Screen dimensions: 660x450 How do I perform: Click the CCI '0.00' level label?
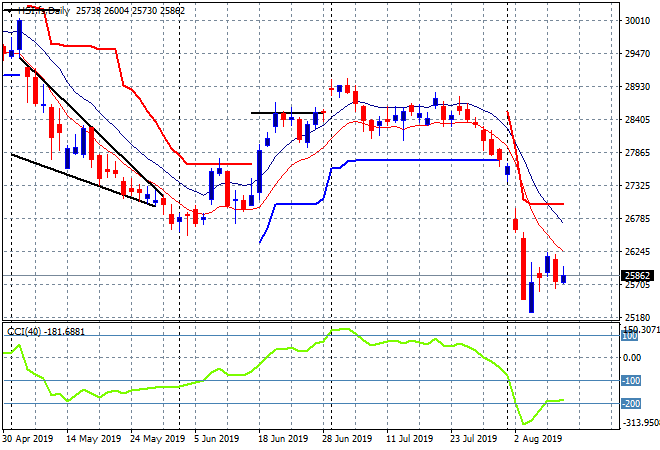(632, 358)
